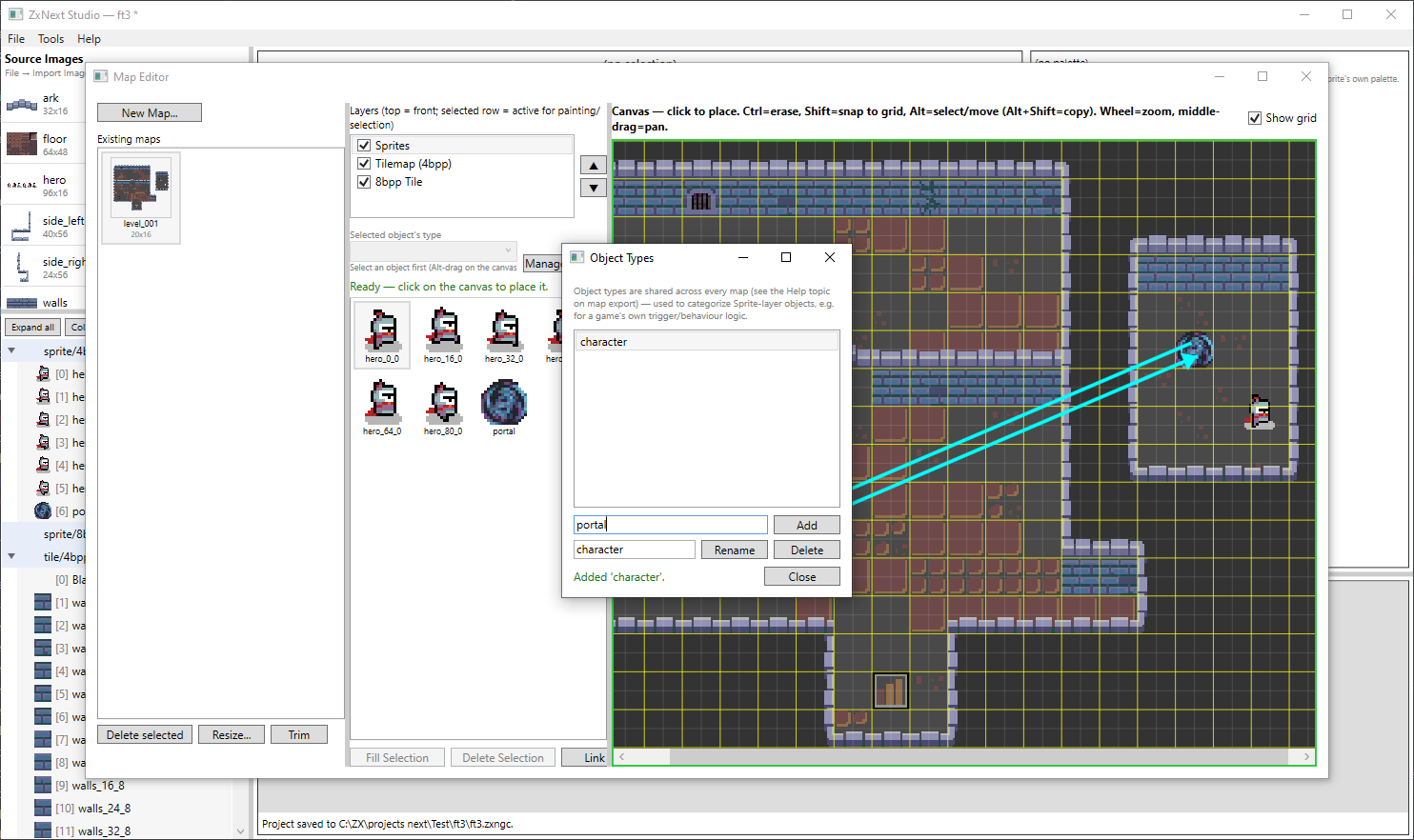Focus the rename field containing 'character'
The width and height of the screenshot is (1414, 840).
[x=635, y=550]
